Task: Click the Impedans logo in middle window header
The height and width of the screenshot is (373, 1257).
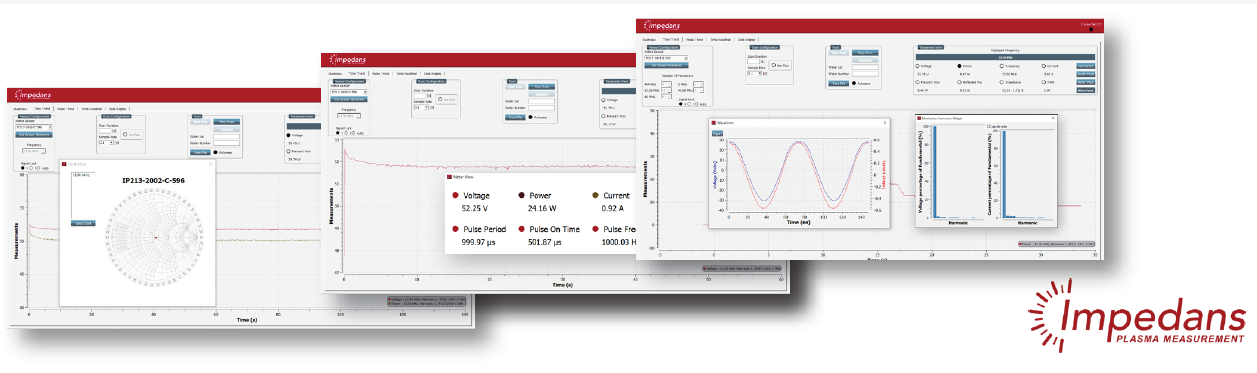Action: (x=349, y=59)
